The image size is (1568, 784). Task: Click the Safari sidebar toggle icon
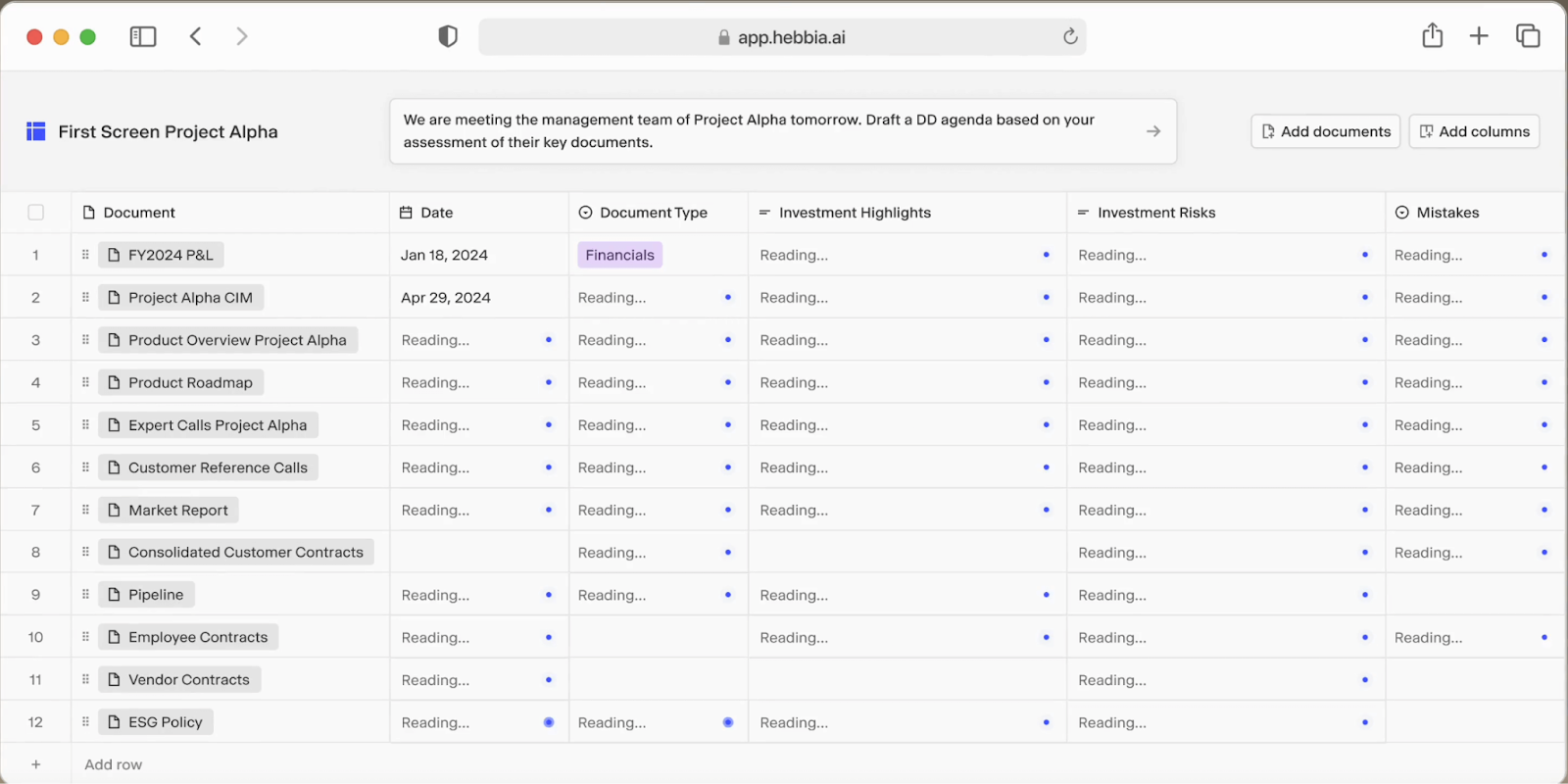coord(143,37)
